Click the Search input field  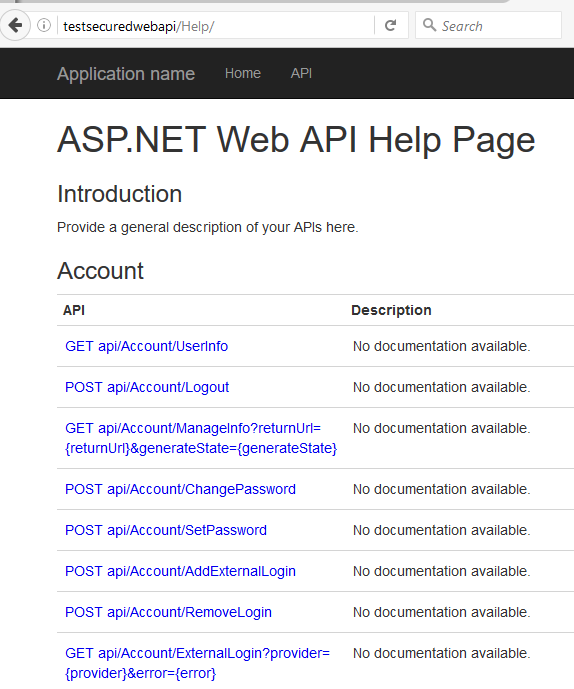click(488, 25)
